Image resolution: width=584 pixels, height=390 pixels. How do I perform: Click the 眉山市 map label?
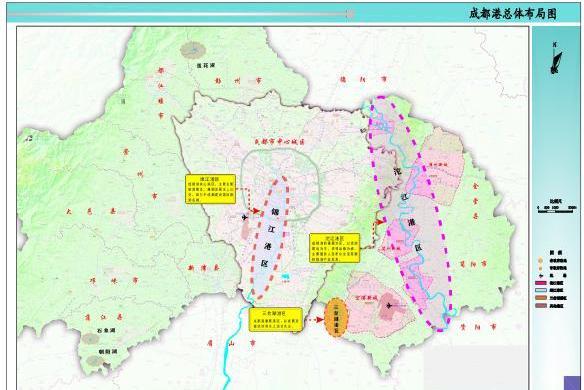232,343
